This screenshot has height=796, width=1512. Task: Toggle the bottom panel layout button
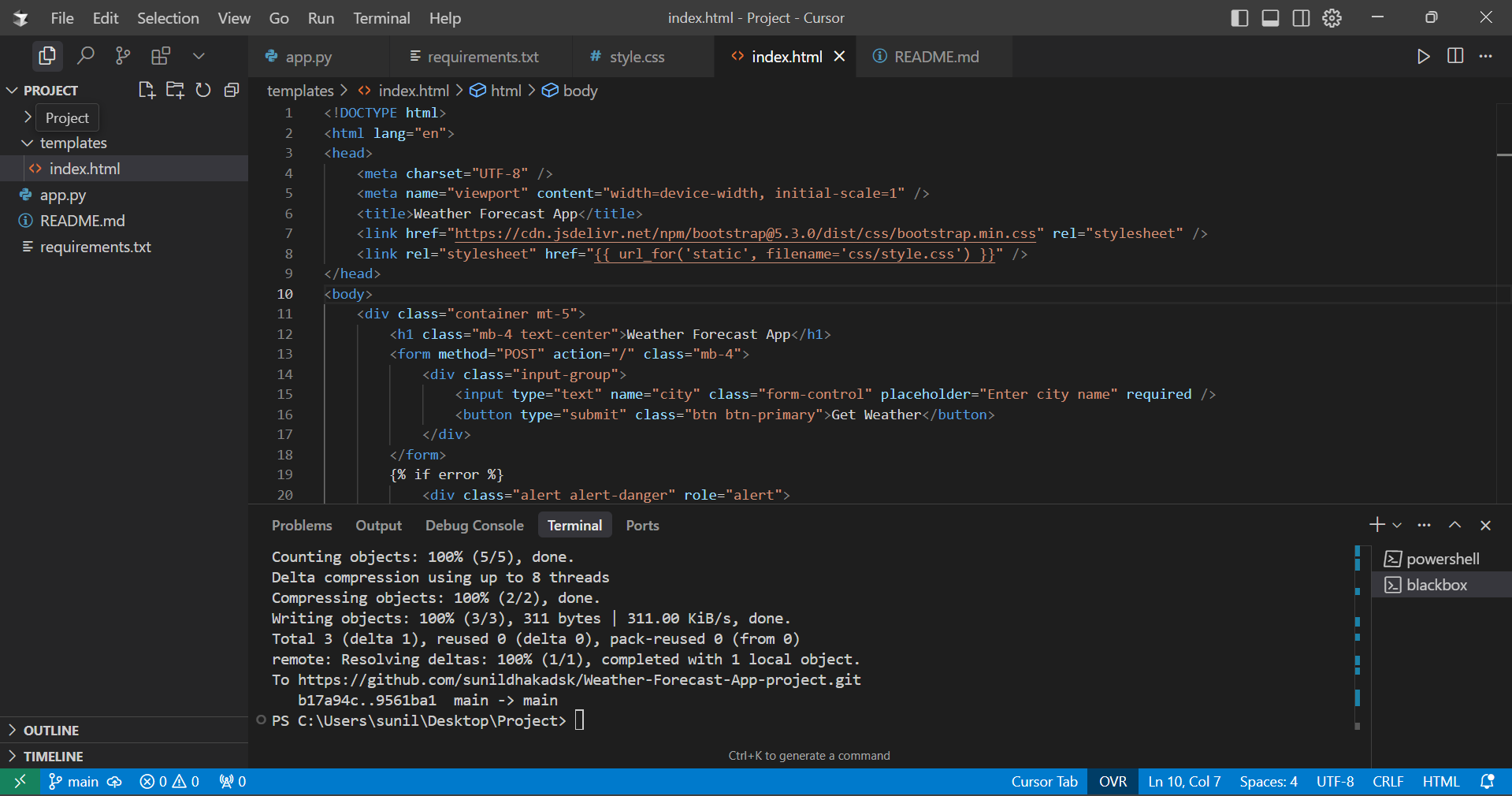point(1270,18)
